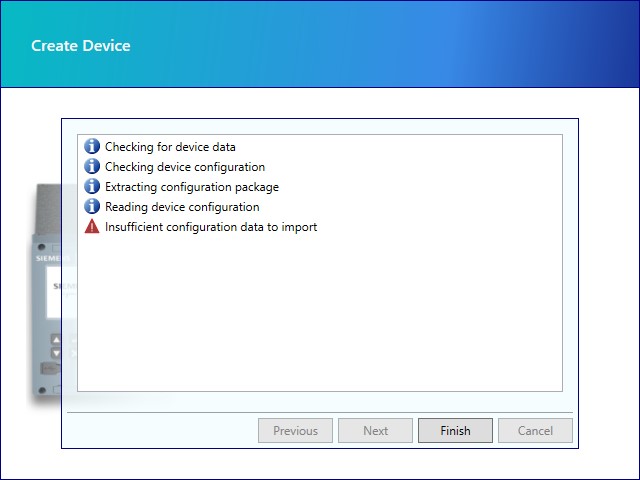The height and width of the screenshot is (480, 640).
Task: Click the Cancel button
Action: 535,431
